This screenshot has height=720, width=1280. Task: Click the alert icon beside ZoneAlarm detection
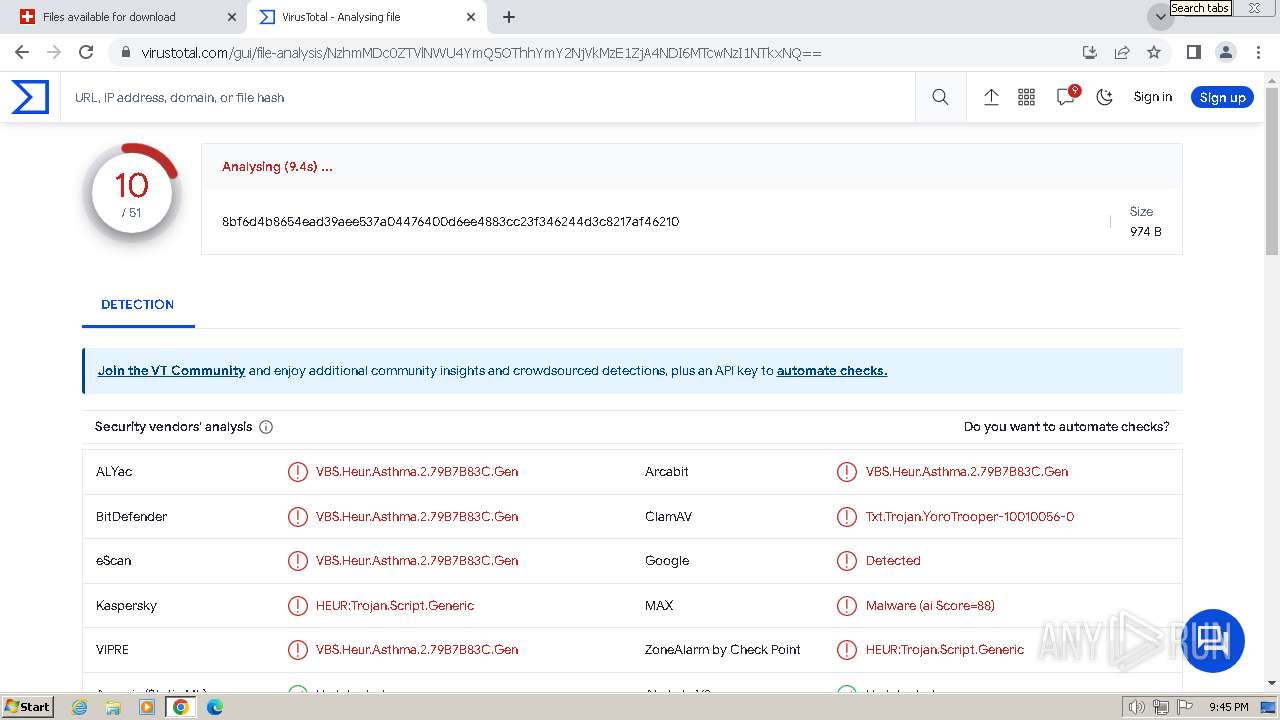[x=847, y=650]
